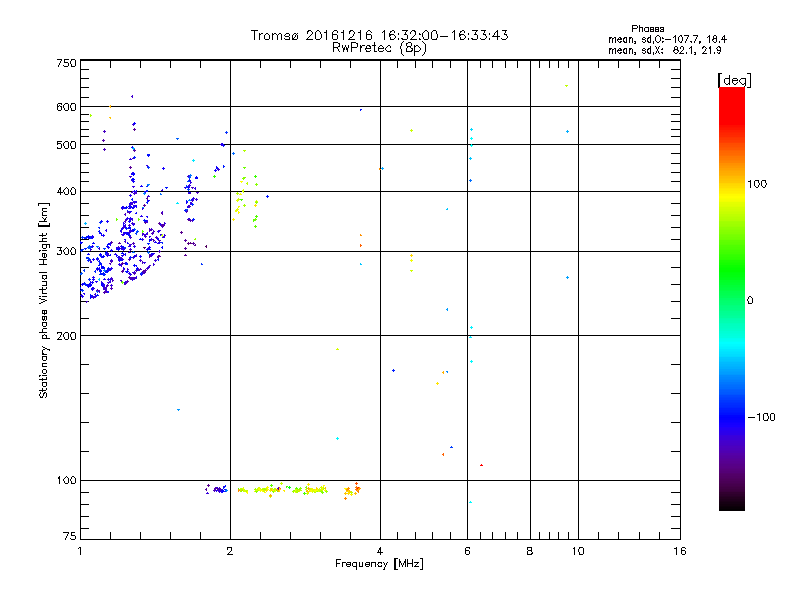Click the y-axis '200' tick label
800x600 pixels.
pyautogui.click(x=66, y=336)
